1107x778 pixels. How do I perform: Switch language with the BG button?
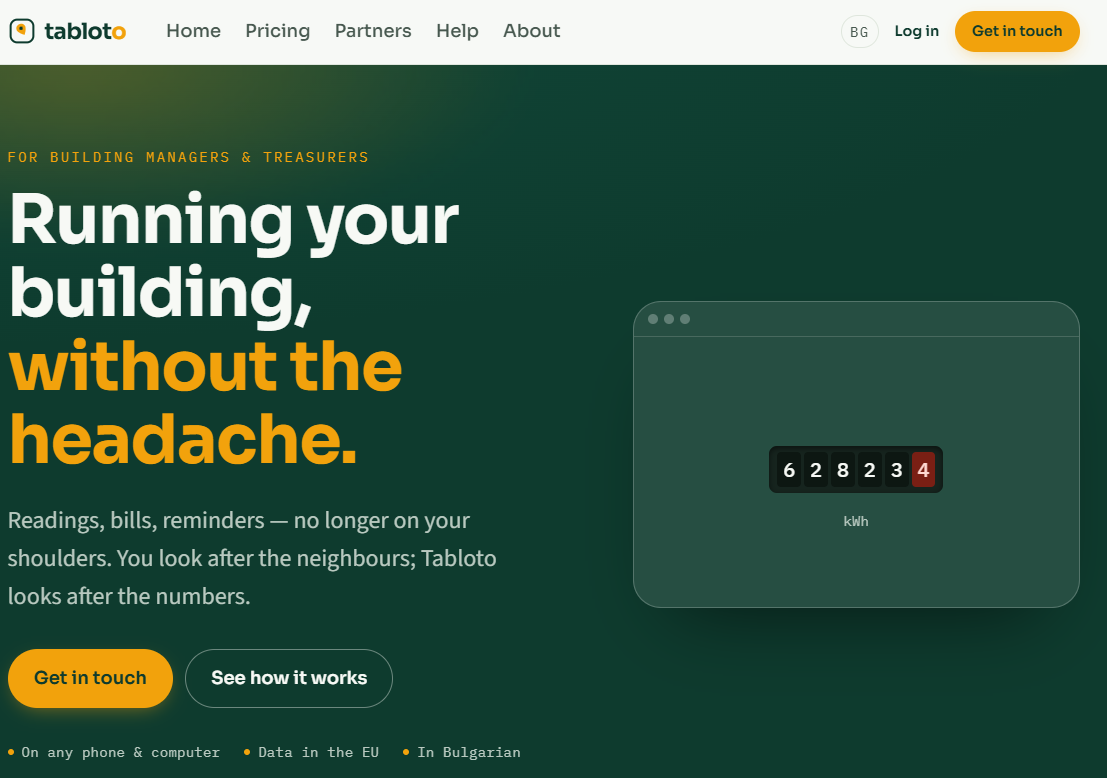click(x=859, y=32)
